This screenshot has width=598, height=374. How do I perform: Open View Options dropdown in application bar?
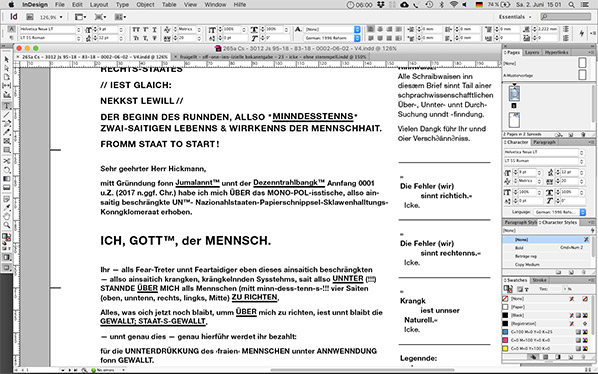pyautogui.click(x=80, y=17)
